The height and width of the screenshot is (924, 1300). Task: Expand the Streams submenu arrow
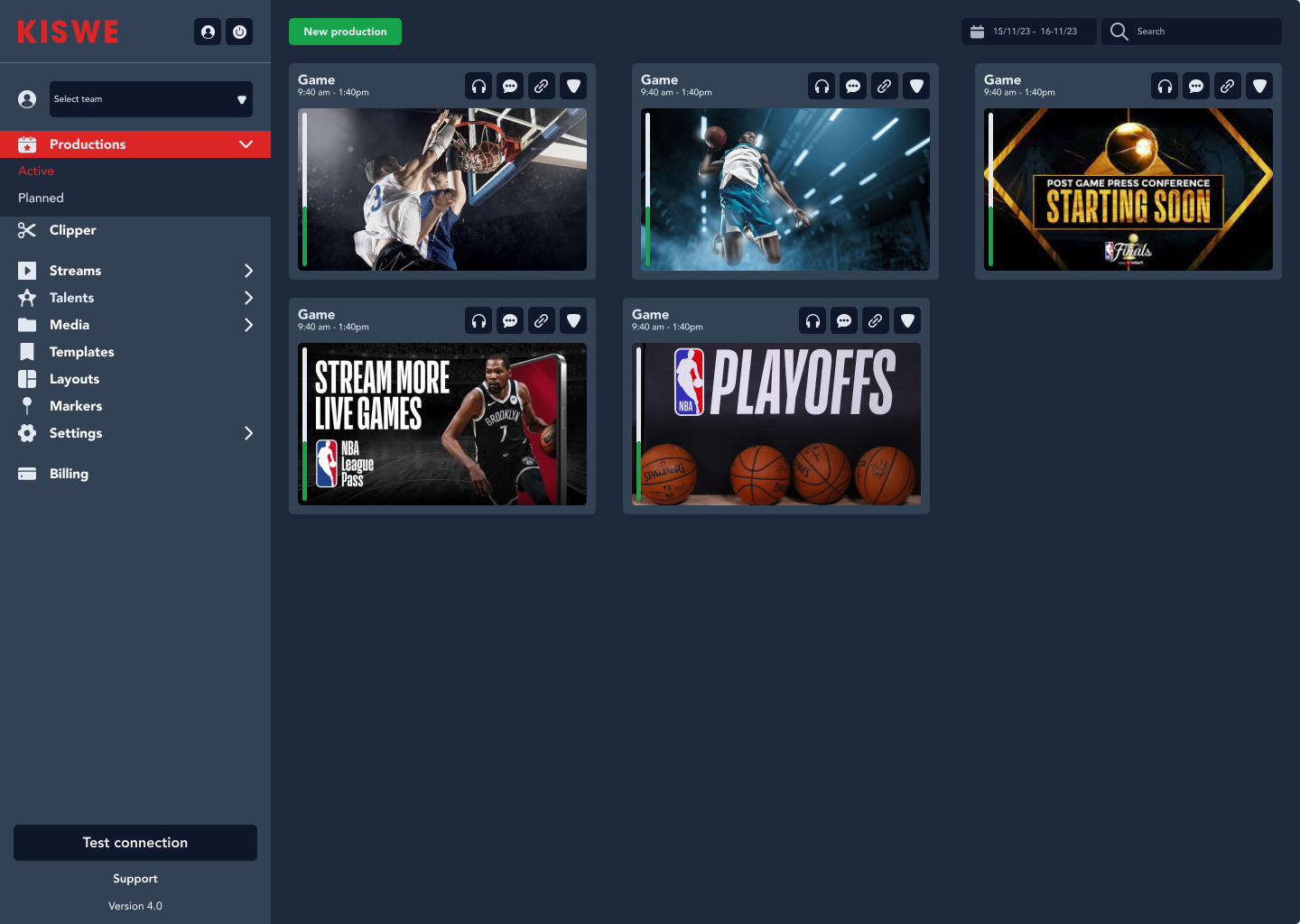tap(248, 271)
